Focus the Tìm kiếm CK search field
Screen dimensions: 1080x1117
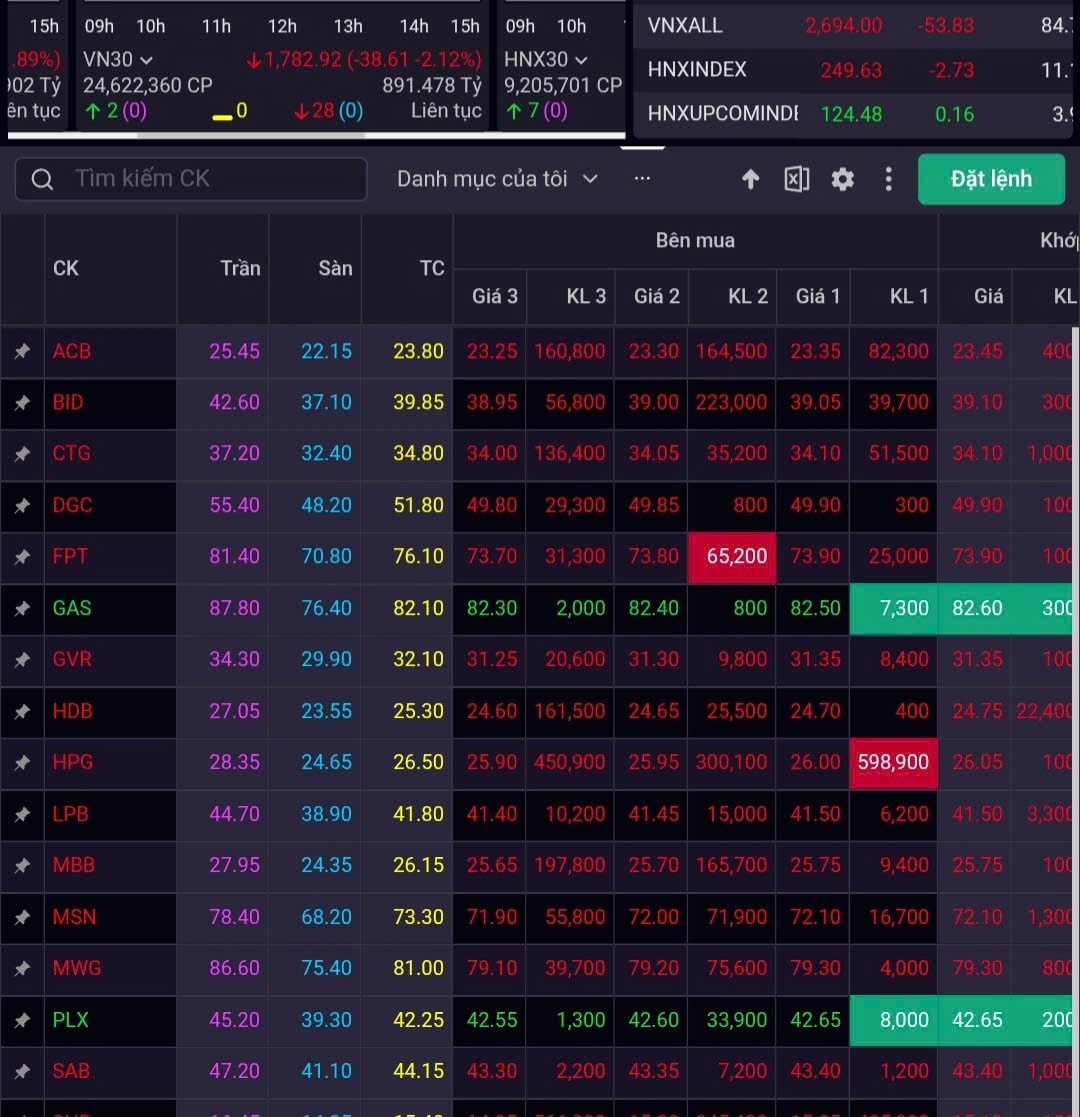tap(191, 179)
